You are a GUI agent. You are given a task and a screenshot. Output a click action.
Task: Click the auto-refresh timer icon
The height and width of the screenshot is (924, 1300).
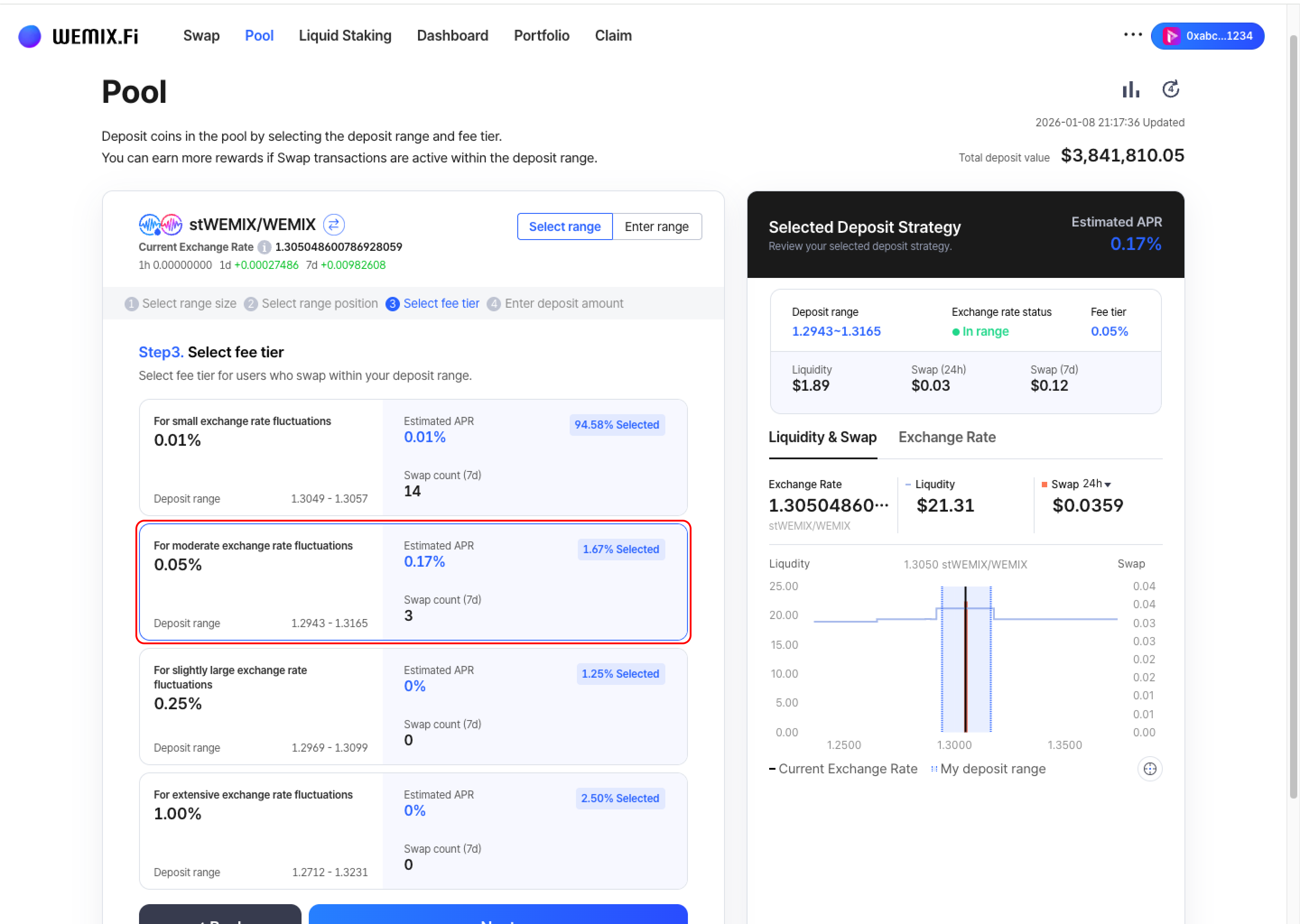(1170, 89)
